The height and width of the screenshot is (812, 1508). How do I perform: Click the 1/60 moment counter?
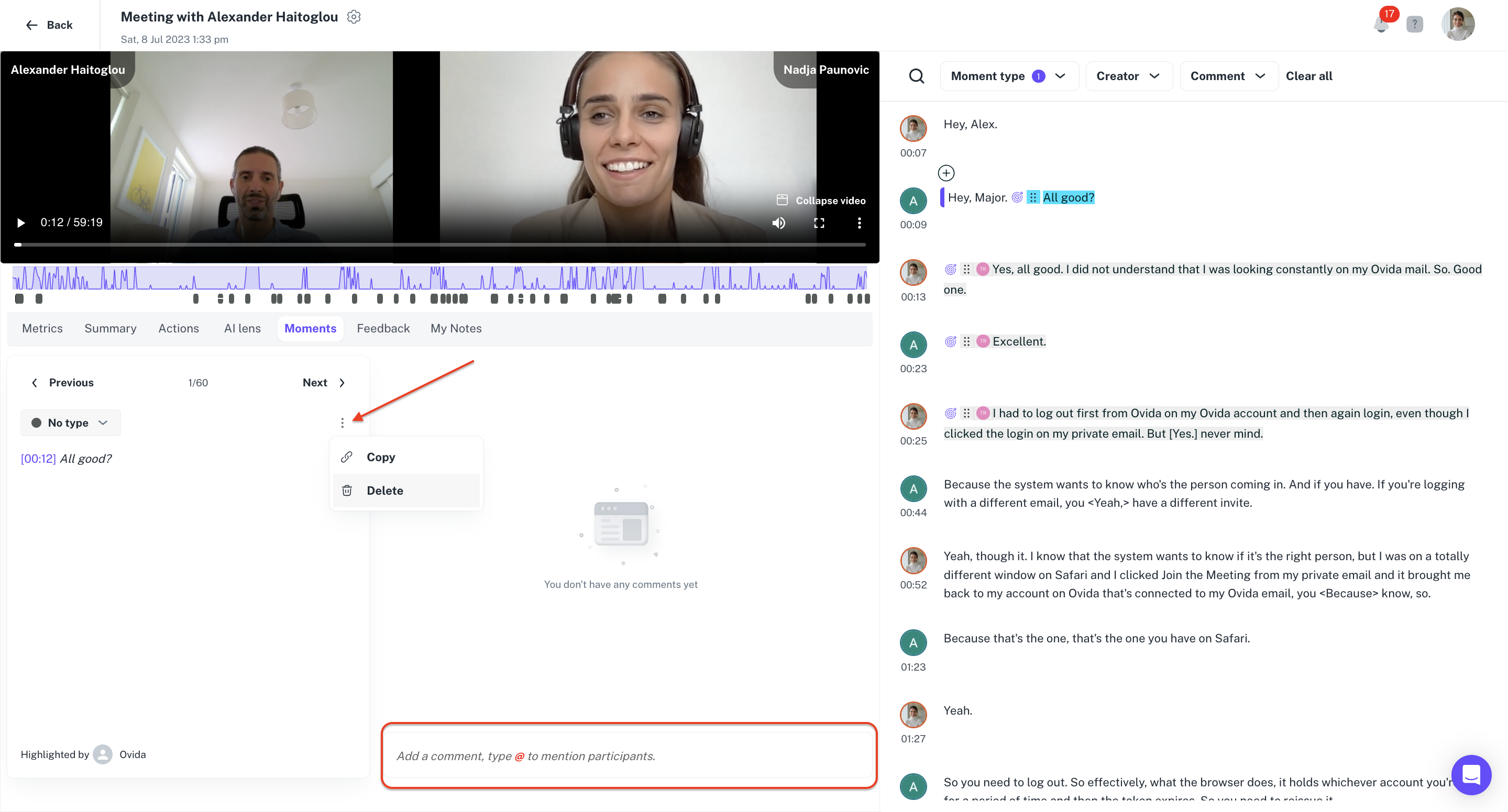[198, 383]
